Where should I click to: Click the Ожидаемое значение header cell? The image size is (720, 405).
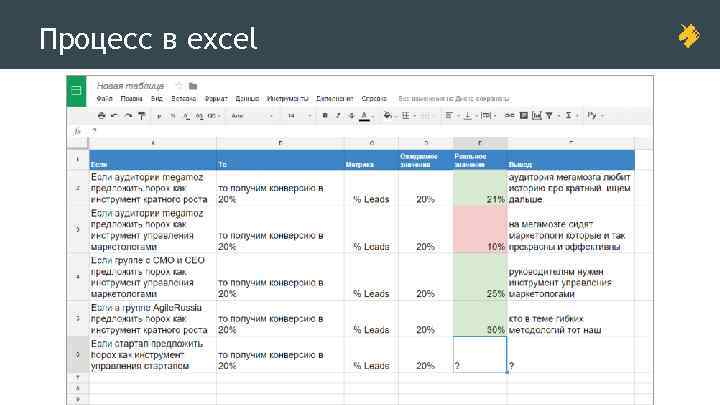tap(426, 160)
